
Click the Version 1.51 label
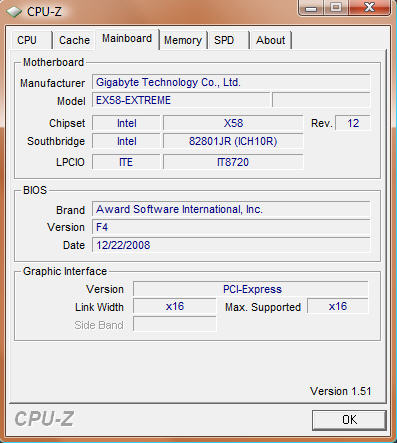(x=341, y=391)
